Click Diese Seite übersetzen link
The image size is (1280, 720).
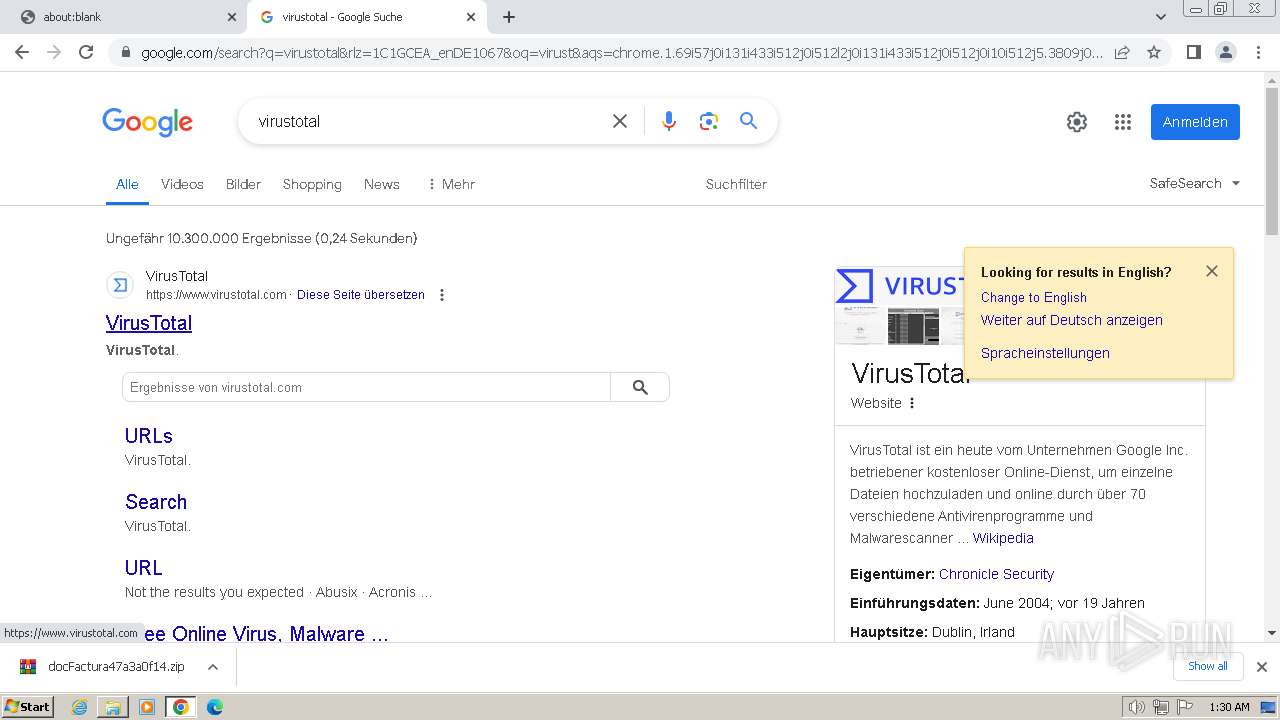point(361,295)
